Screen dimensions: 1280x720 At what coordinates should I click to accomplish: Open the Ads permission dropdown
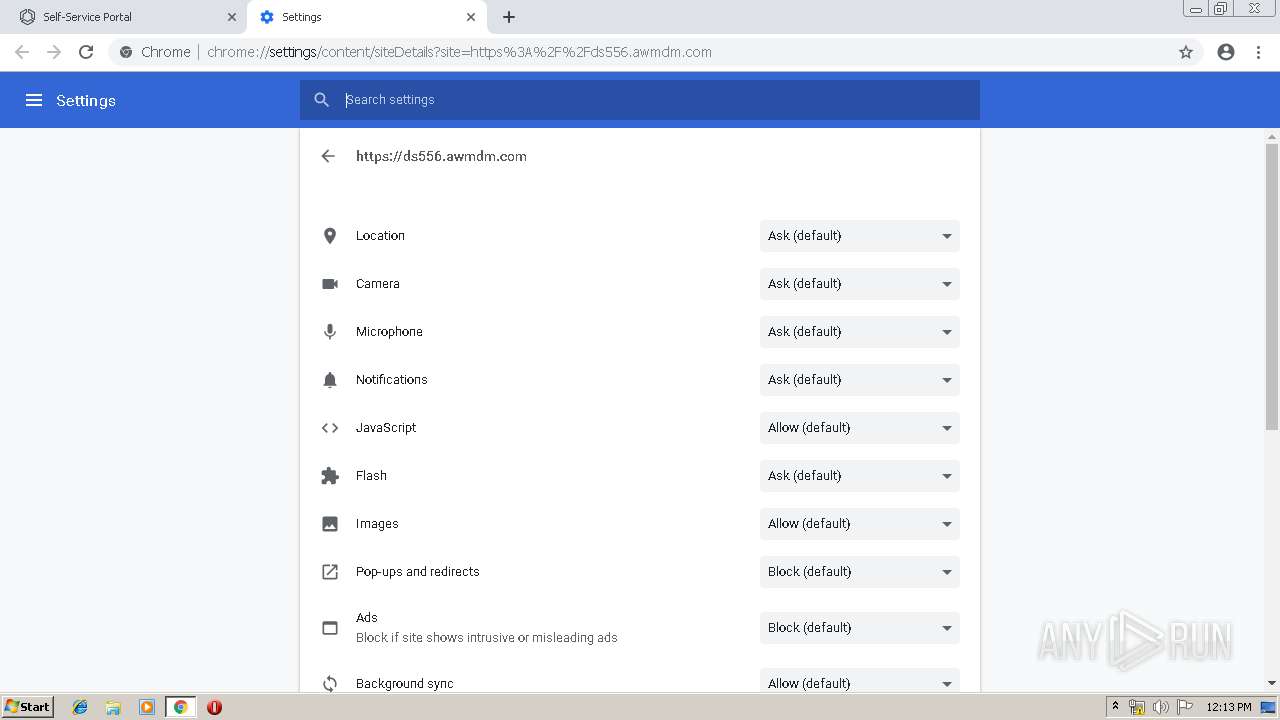860,628
